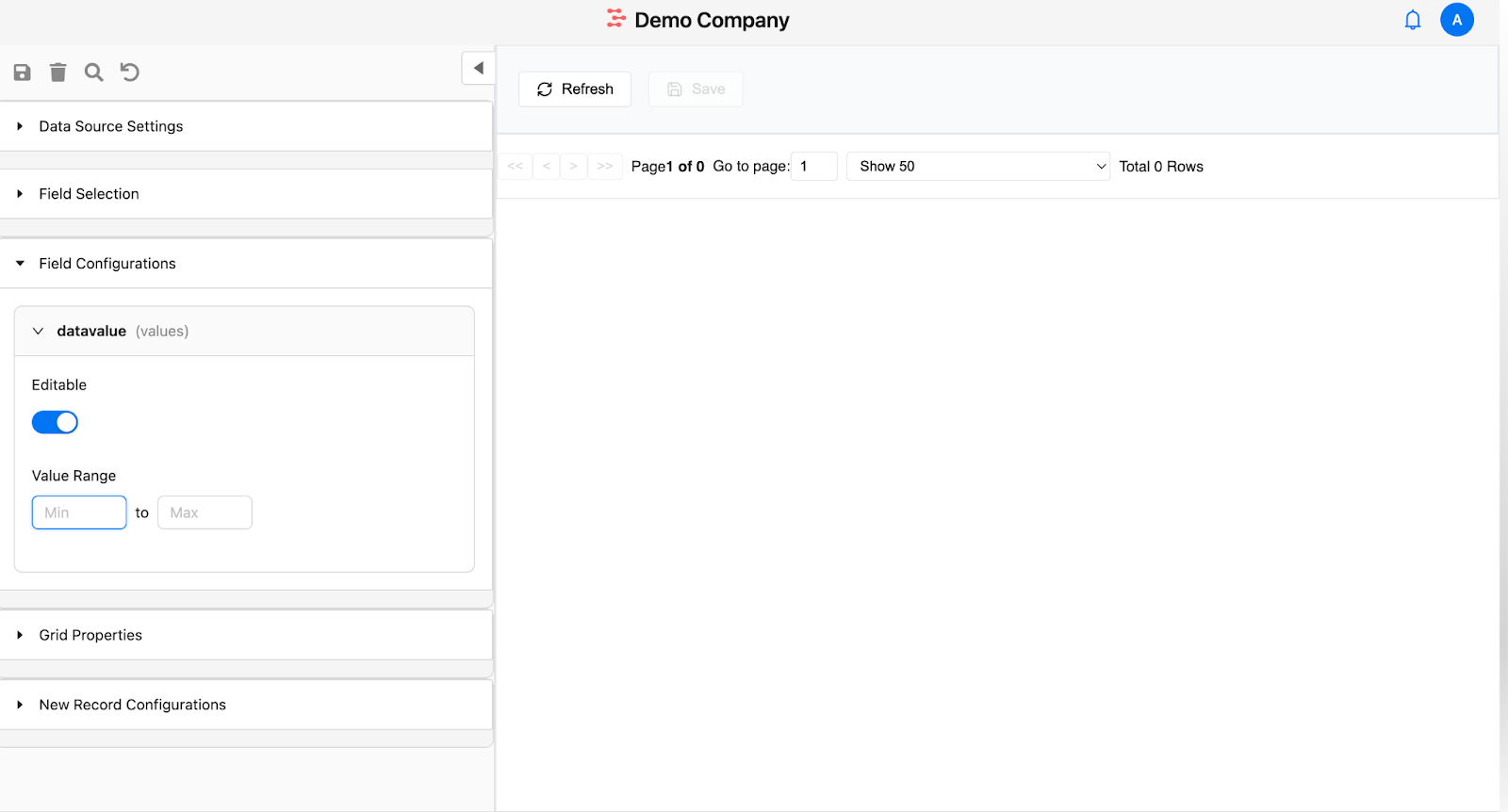This screenshot has height=812, width=1508.
Task: Collapse the side panel with the left arrow
Action: 478,68
